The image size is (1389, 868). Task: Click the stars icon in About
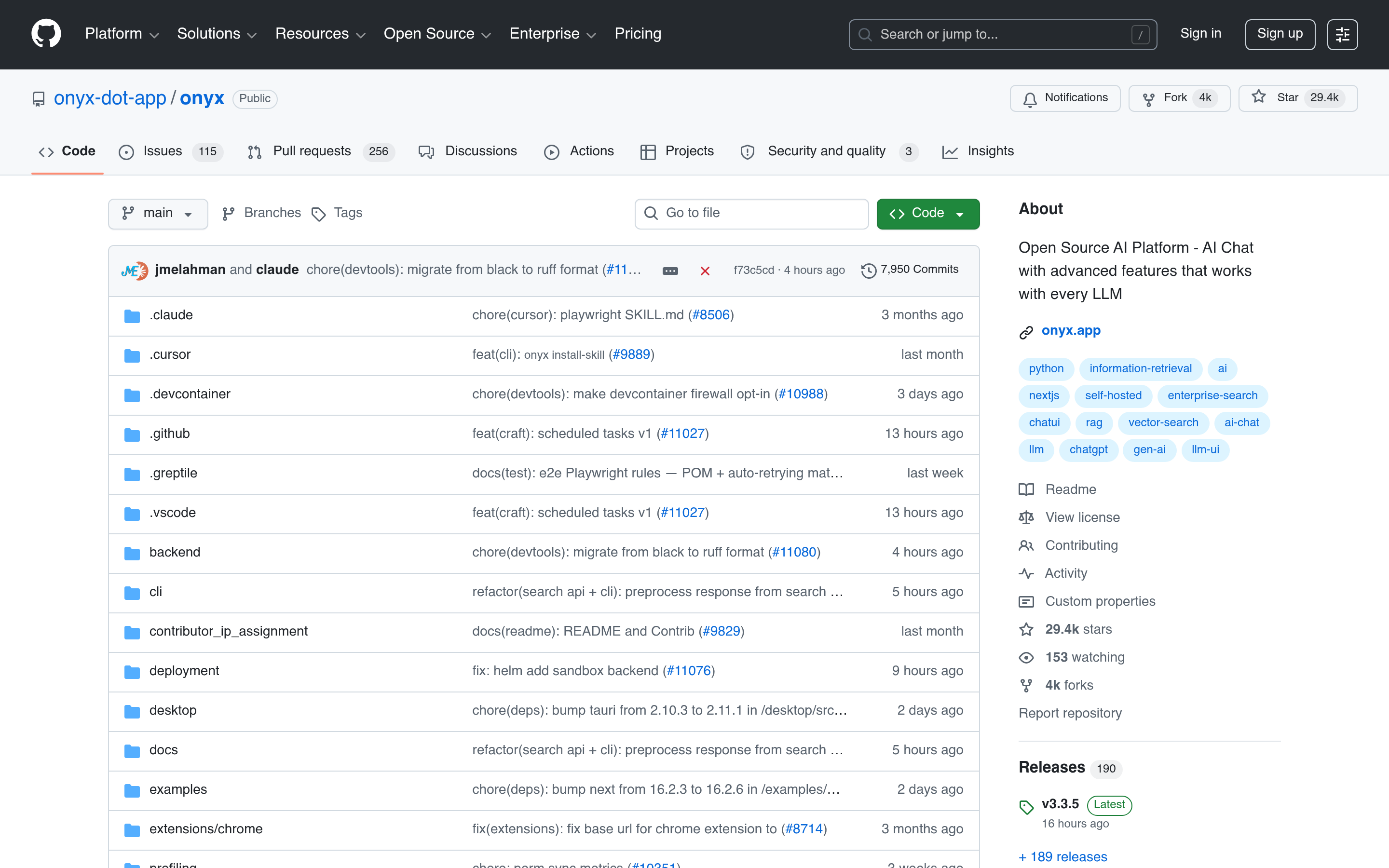point(1026,630)
